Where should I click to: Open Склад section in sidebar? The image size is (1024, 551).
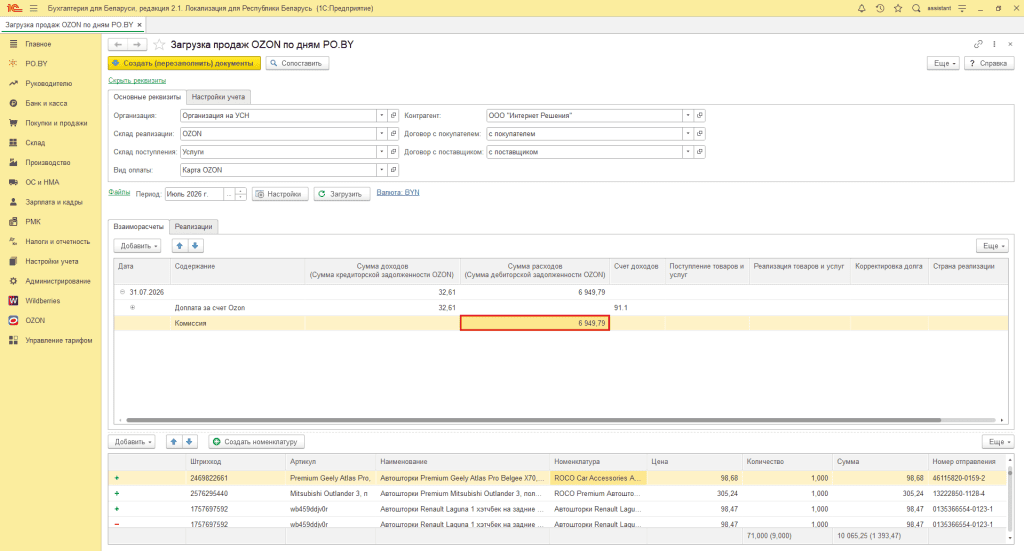(x=35, y=142)
